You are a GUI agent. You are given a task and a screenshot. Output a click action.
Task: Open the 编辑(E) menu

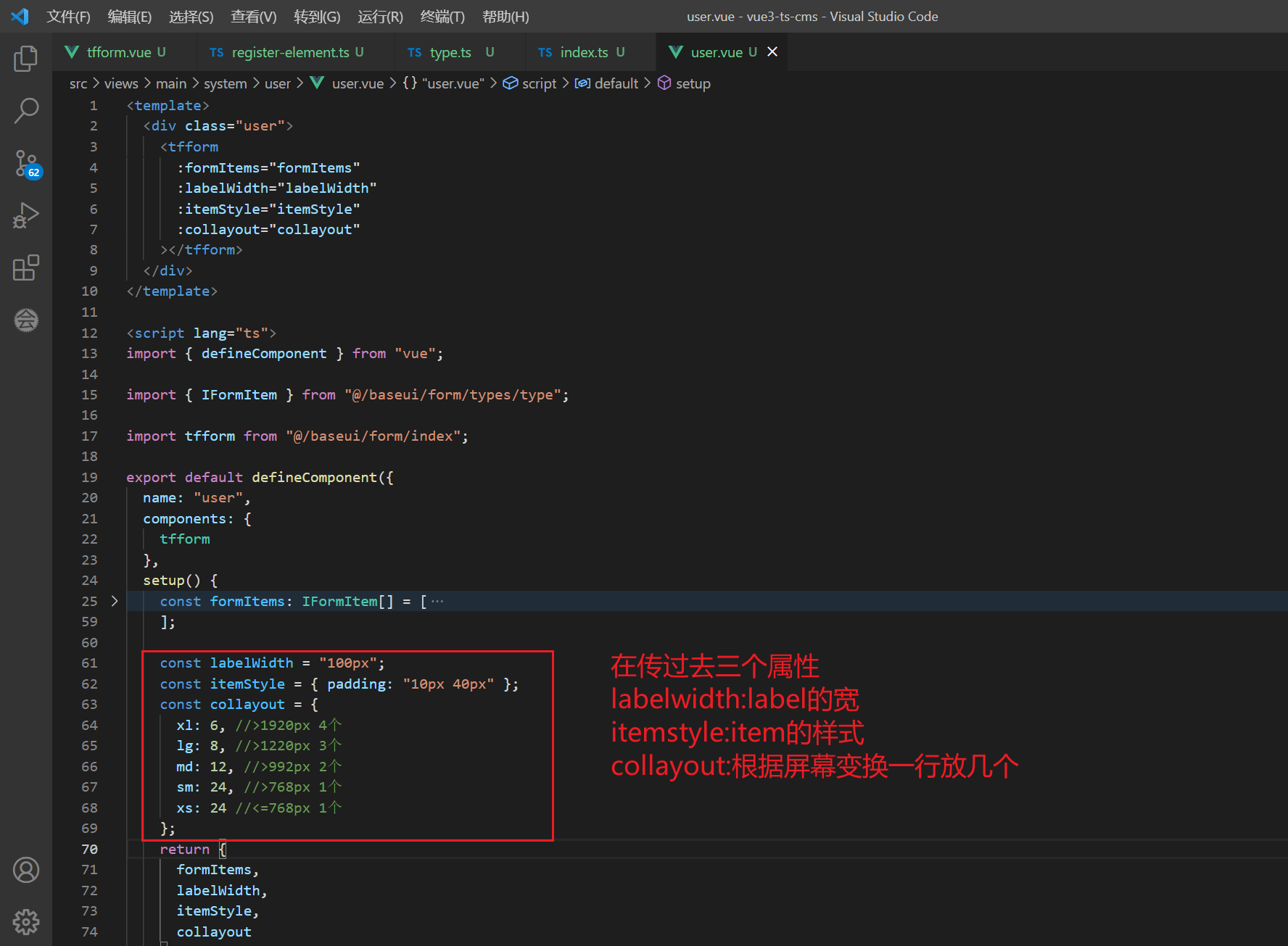(130, 17)
